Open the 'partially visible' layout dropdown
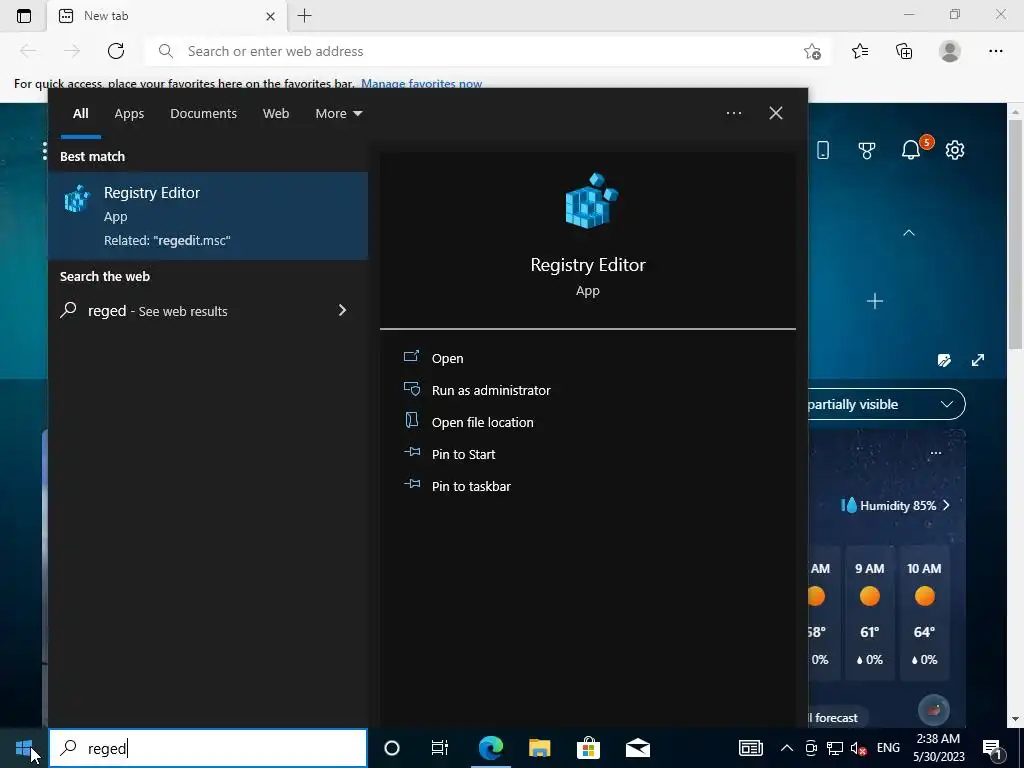 886,404
